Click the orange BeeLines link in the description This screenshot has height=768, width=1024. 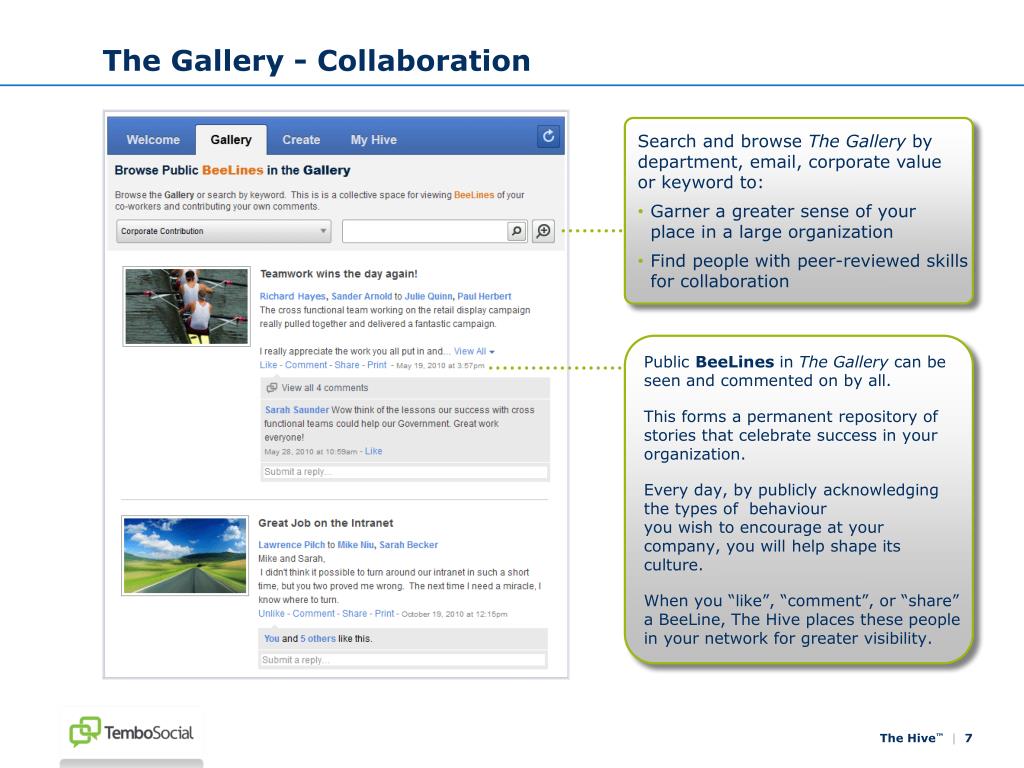pos(474,195)
